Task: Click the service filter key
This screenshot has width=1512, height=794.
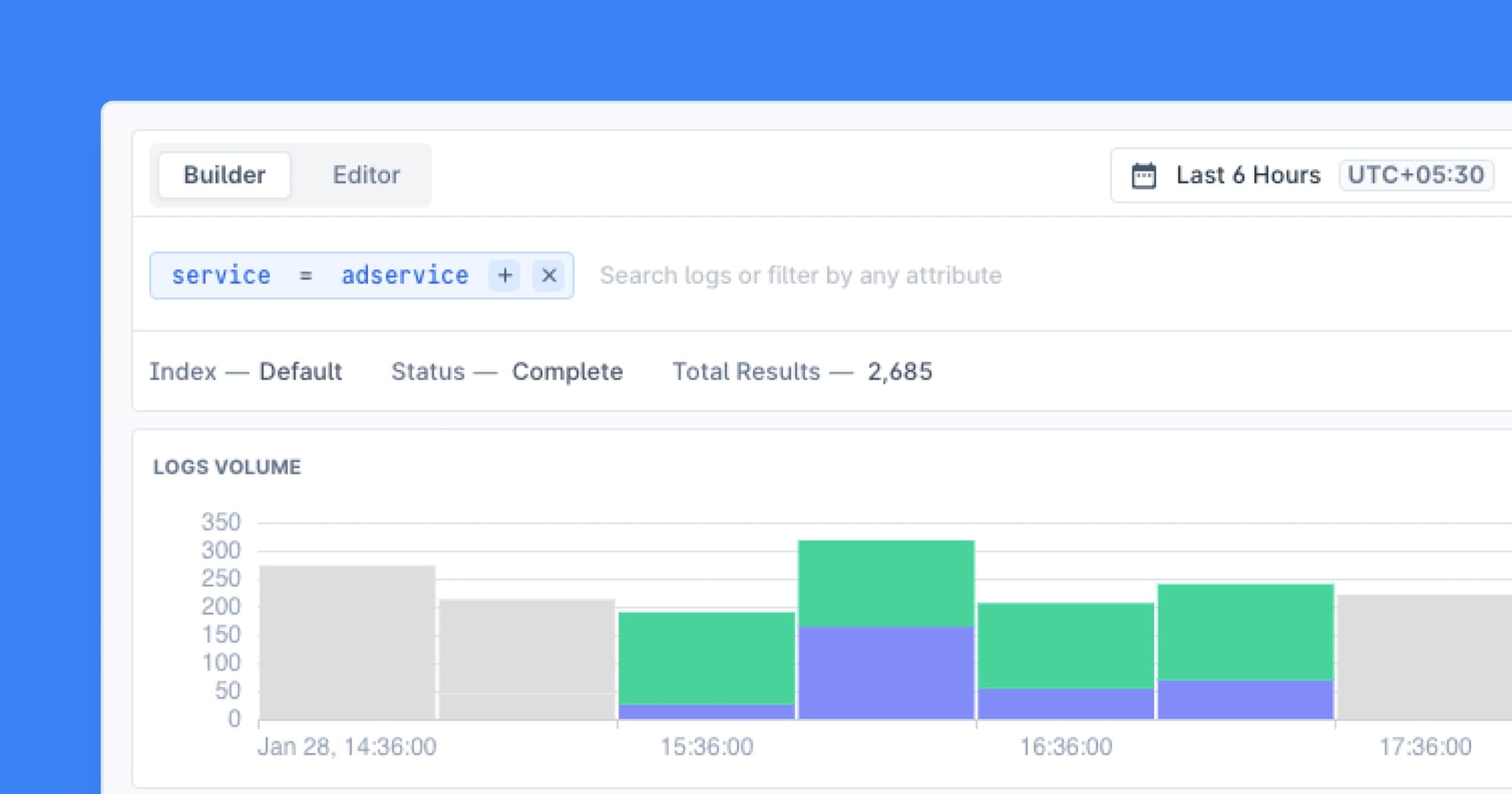Action: (221, 275)
